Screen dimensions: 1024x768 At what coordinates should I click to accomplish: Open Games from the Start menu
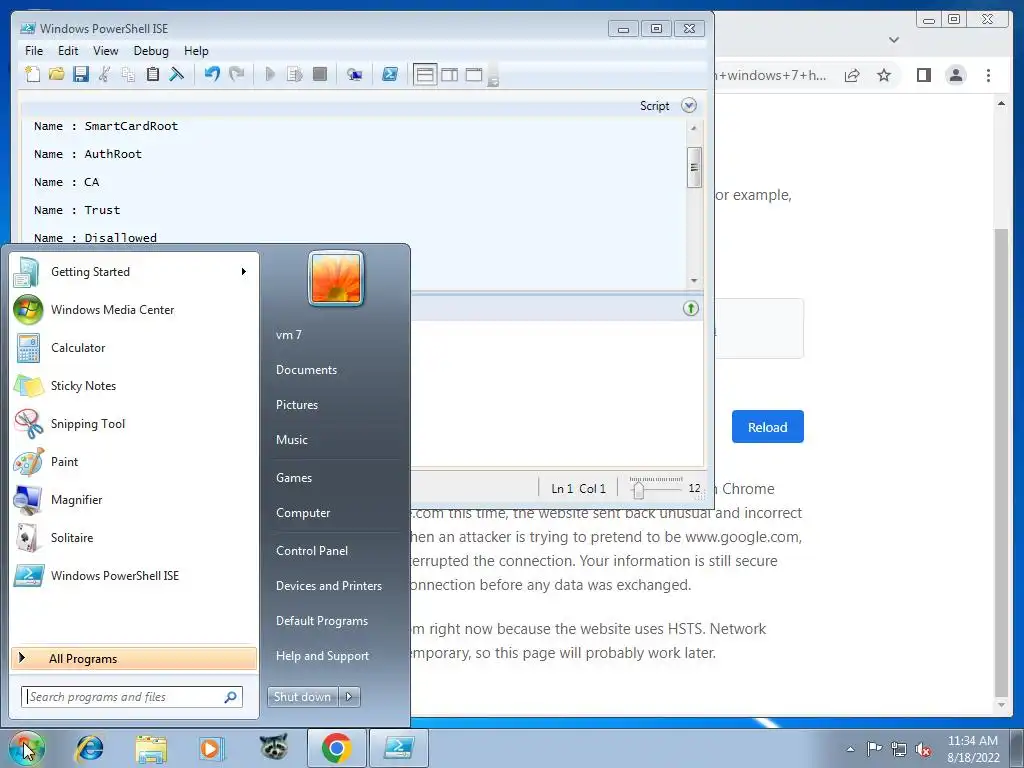pos(294,477)
